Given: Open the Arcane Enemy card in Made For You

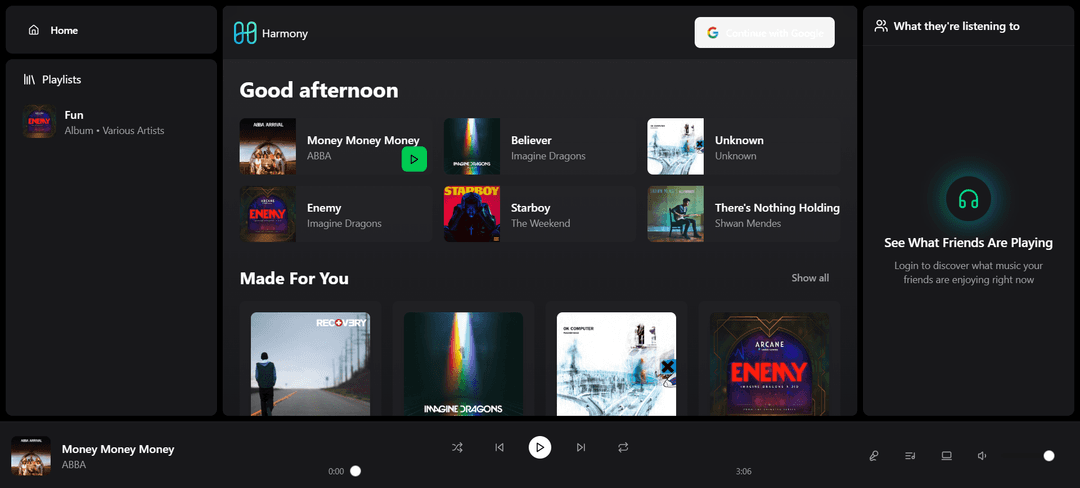Looking at the screenshot, I should (x=769, y=359).
